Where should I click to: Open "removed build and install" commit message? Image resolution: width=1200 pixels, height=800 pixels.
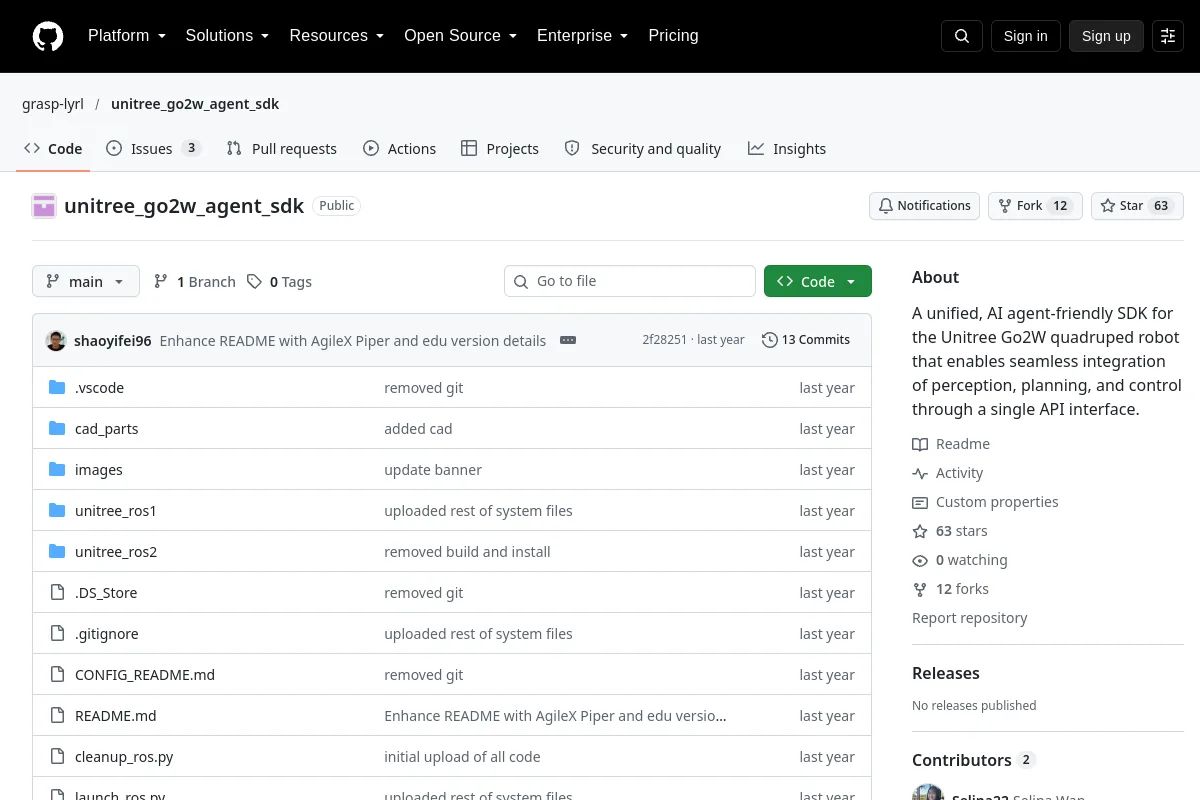click(x=467, y=552)
